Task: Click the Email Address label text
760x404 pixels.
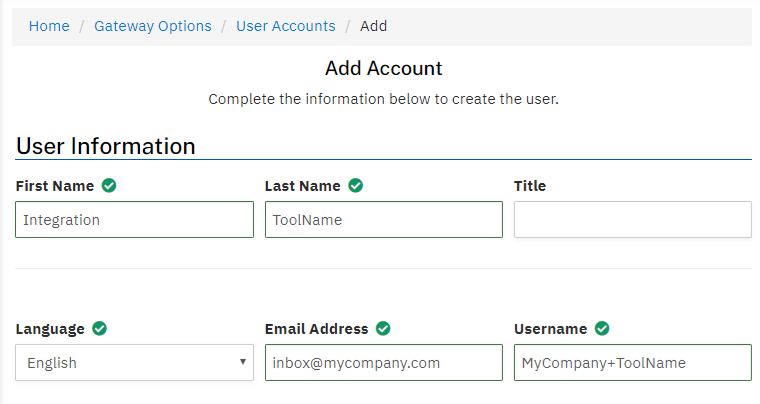Action: tap(316, 329)
